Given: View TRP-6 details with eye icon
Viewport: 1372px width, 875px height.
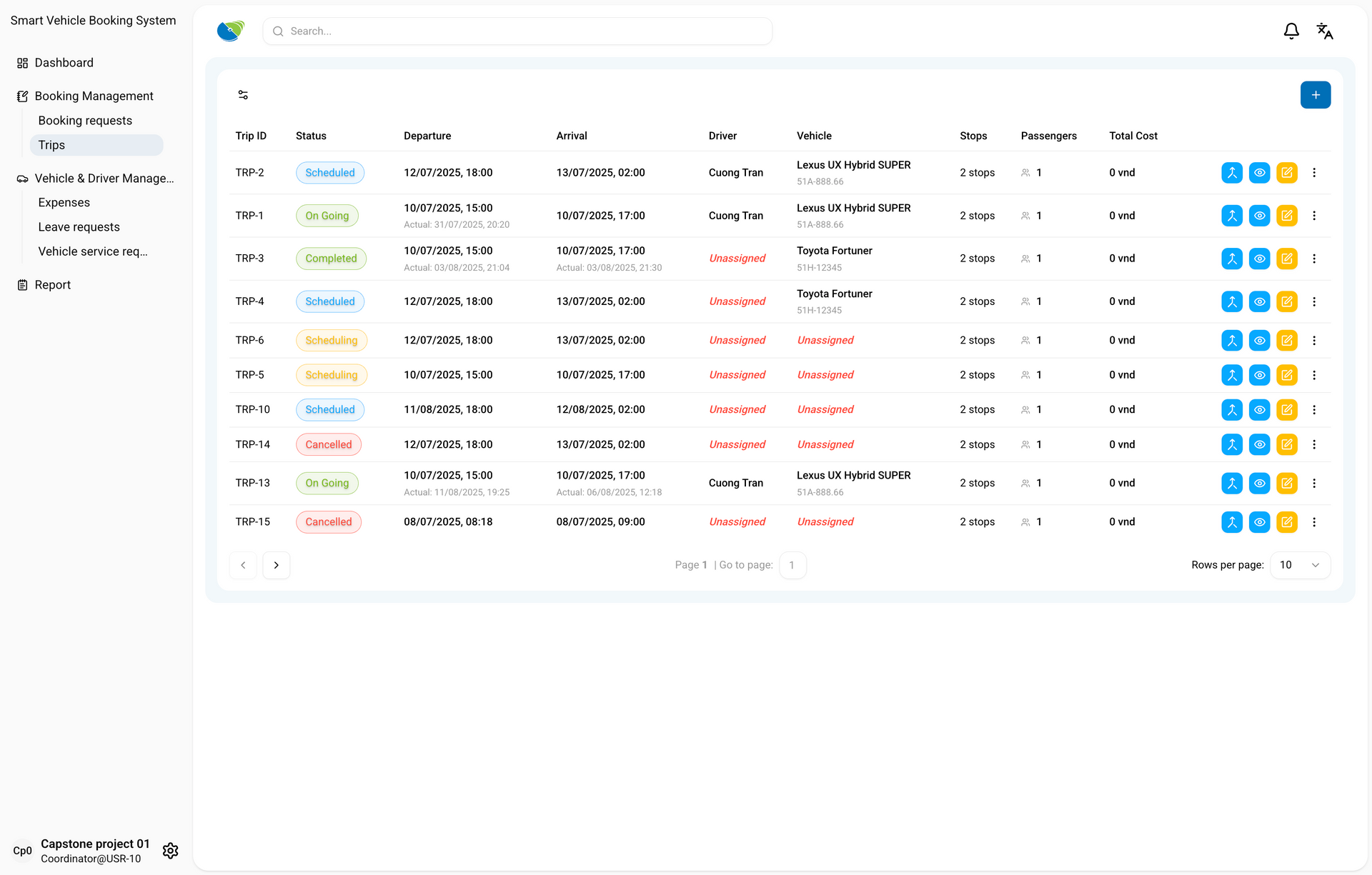Looking at the screenshot, I should point(1259,341).
